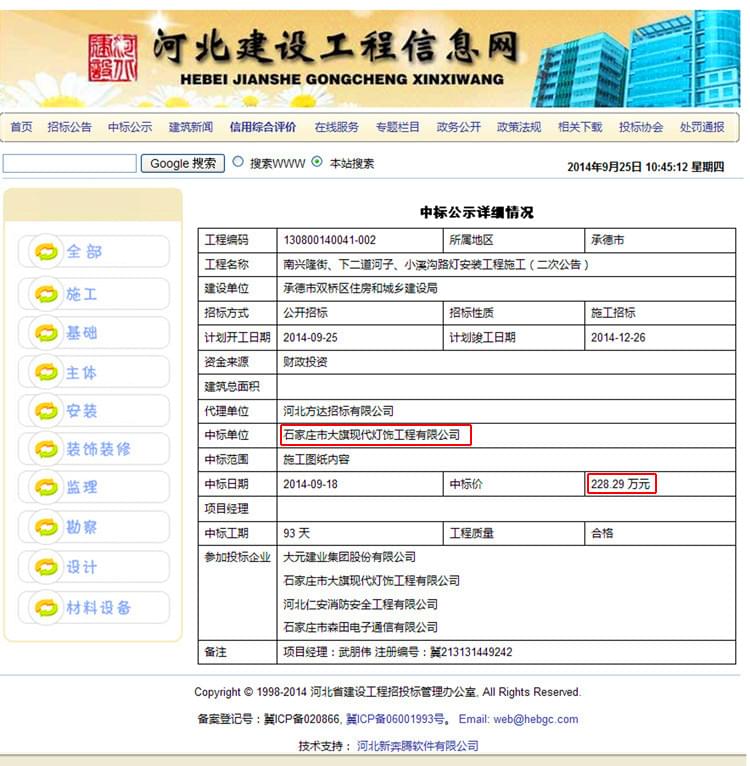This screenshot has width=750, height=766.
Task: Click the Google 搜索 button
Action: (183, 163)
